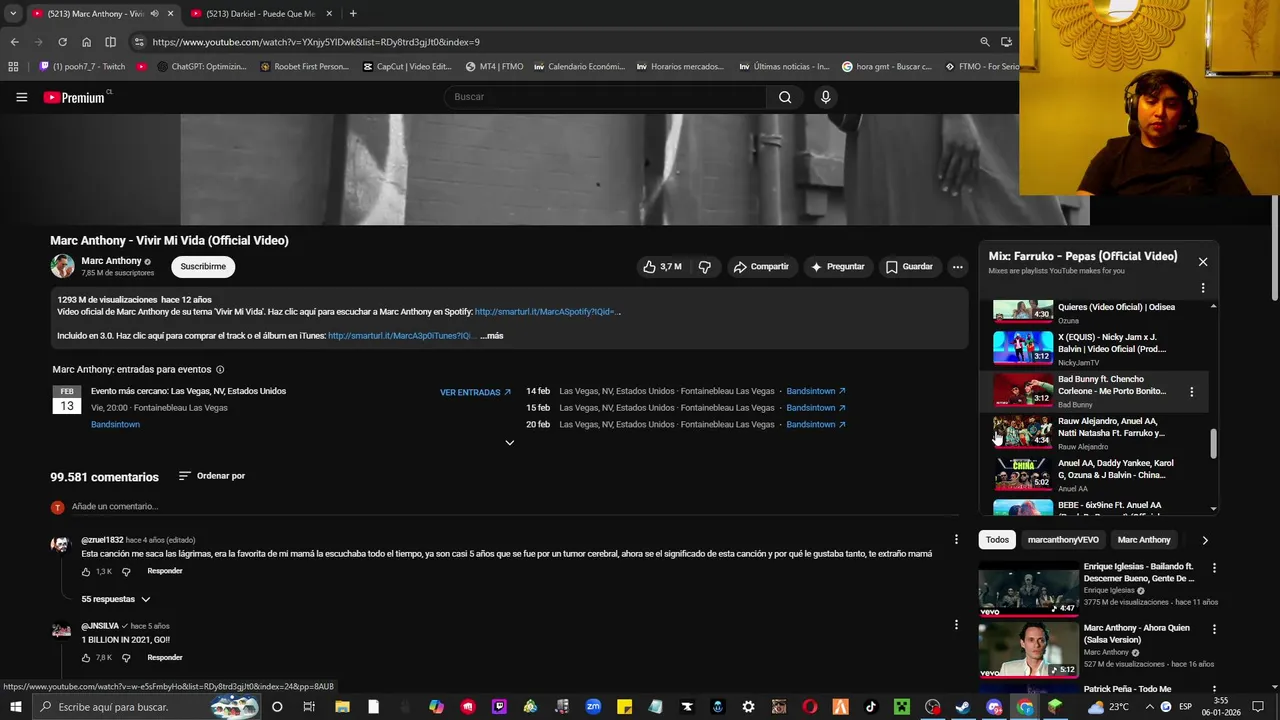Open Bandsintown link for 20 feb

pos(816,425)
